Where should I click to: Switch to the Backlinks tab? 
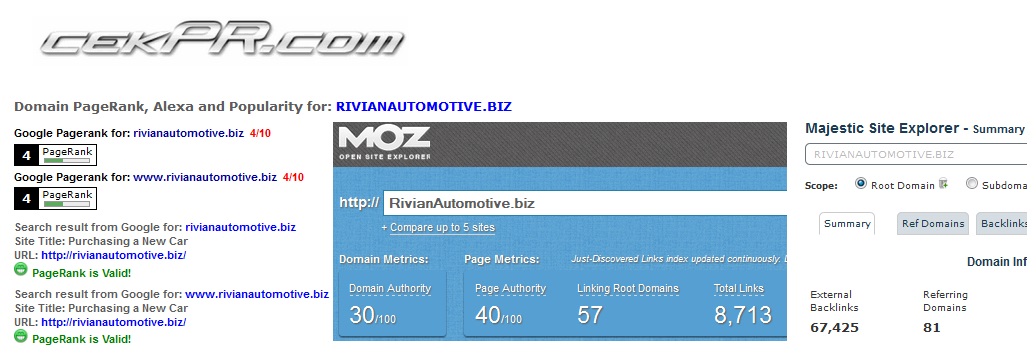[1001, 223]
